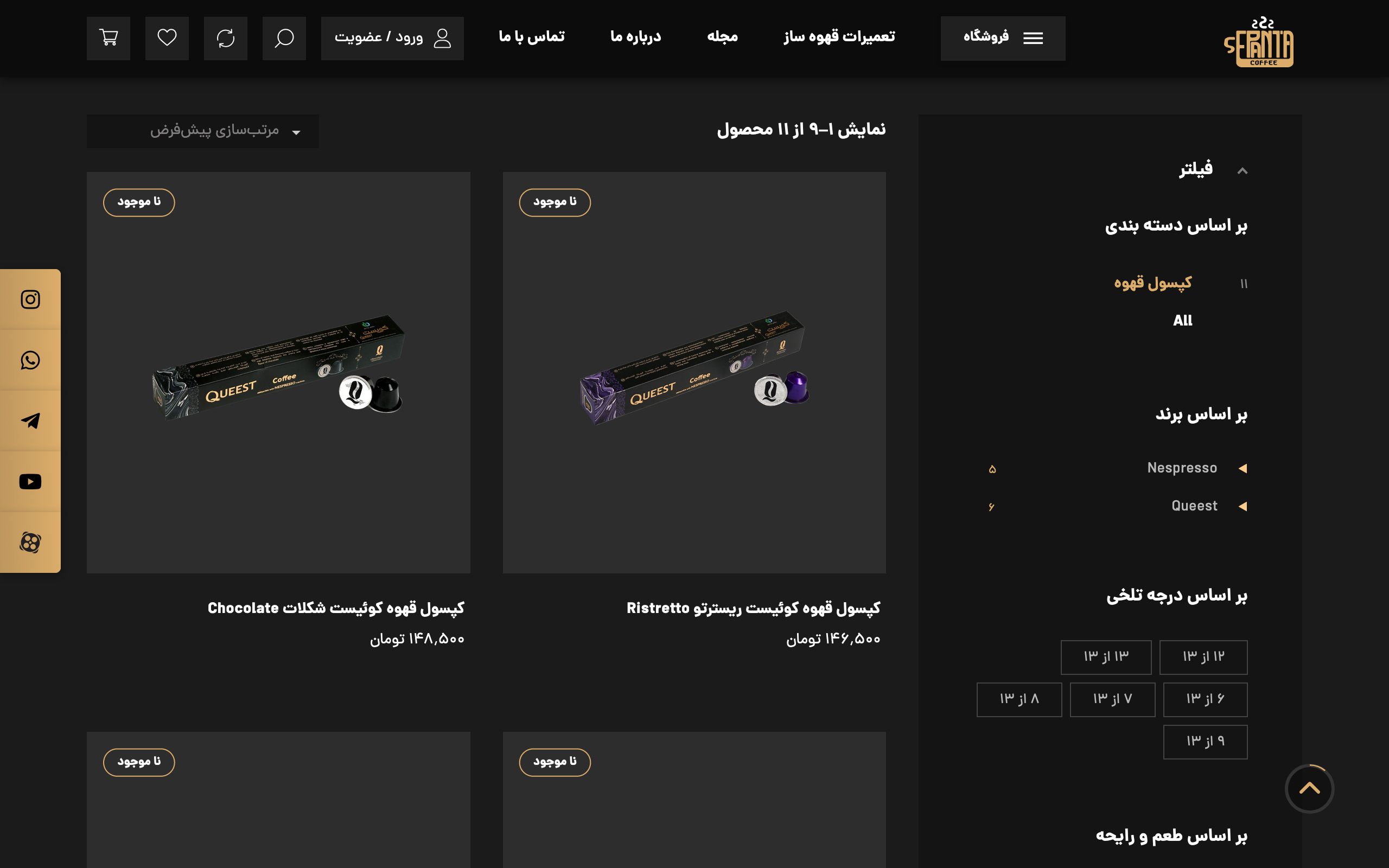
Task: Click the scroll-to-top arrow button
Action: coord(1309,788)
